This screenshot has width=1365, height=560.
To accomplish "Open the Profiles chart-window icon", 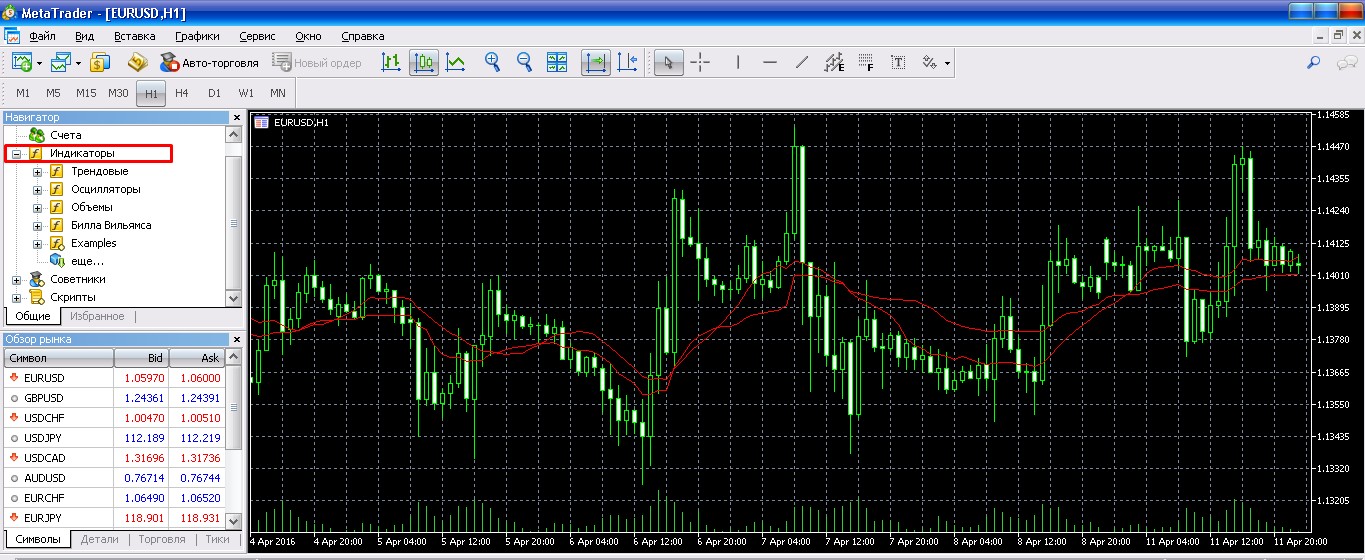I will click(61, 63).
